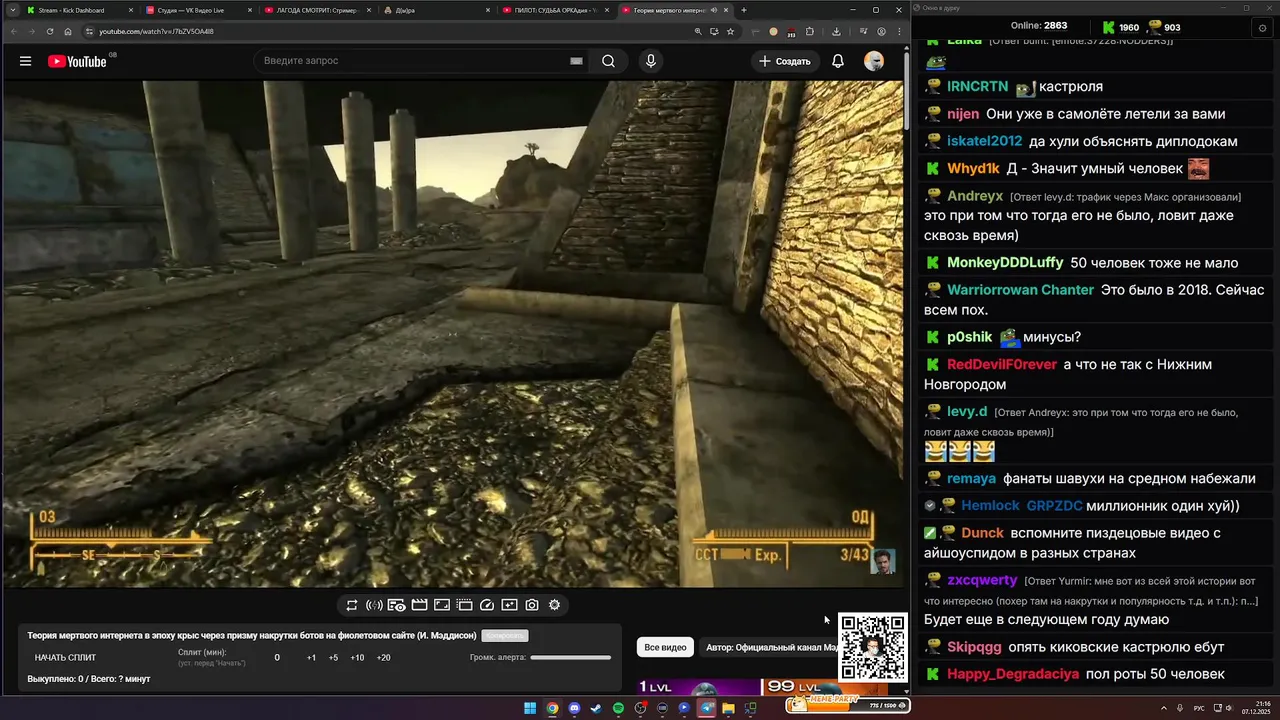Viewport: 1280px width, 720px height.
Task: Open the Chrome extensions puzzle icon
Action: pyautogui.click(x=810, y=31)
